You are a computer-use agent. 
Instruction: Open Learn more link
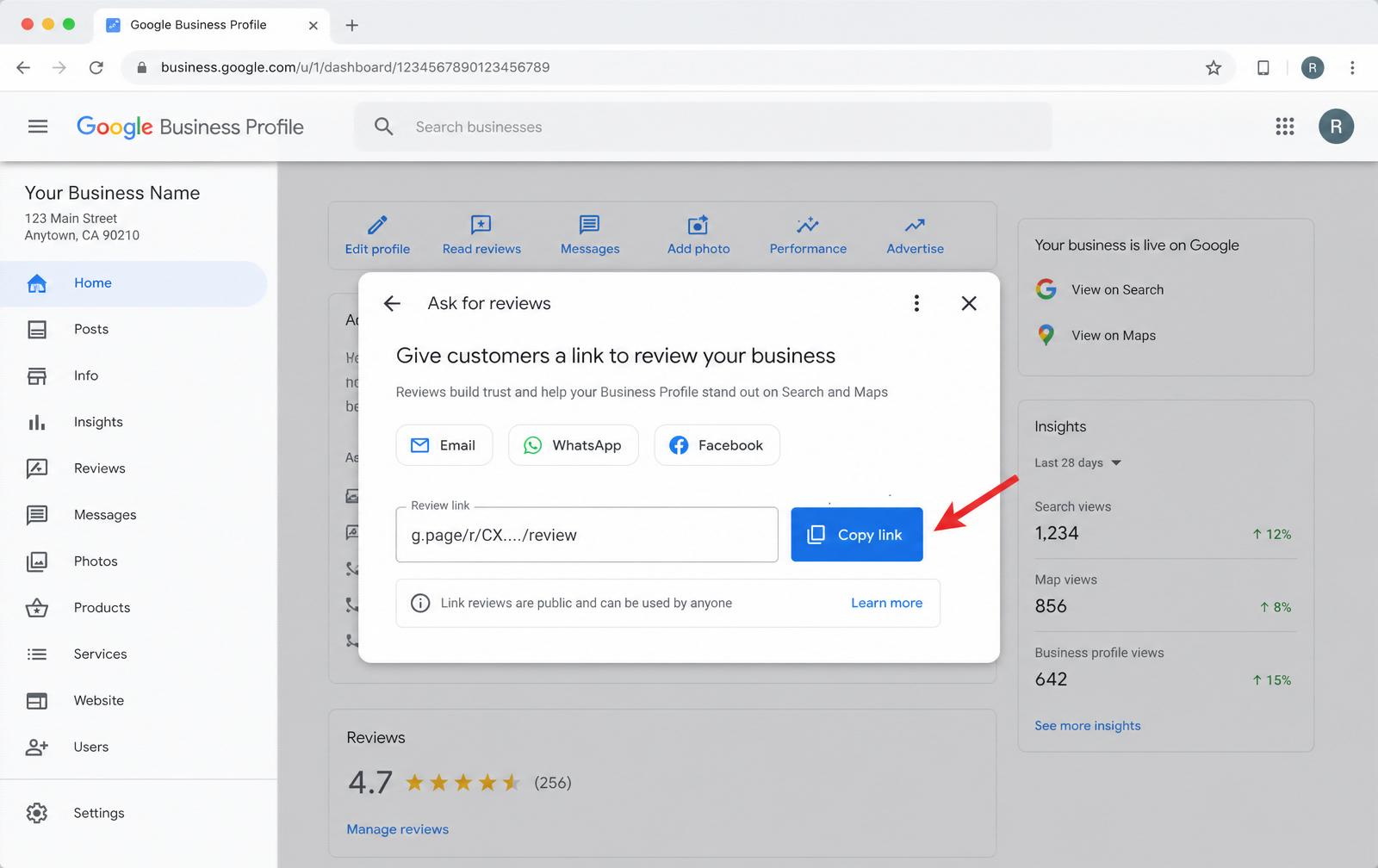coord(886,603)
